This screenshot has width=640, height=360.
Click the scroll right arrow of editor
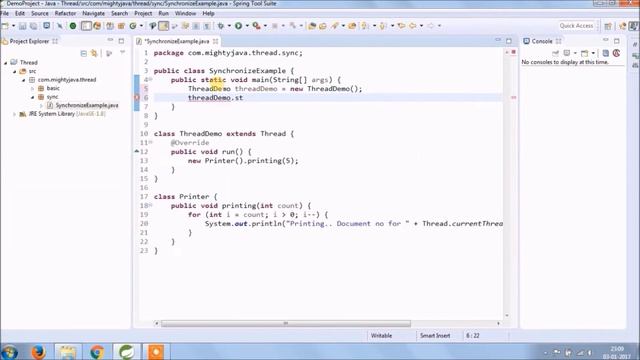pyautogui.click(x=498, y=323)
